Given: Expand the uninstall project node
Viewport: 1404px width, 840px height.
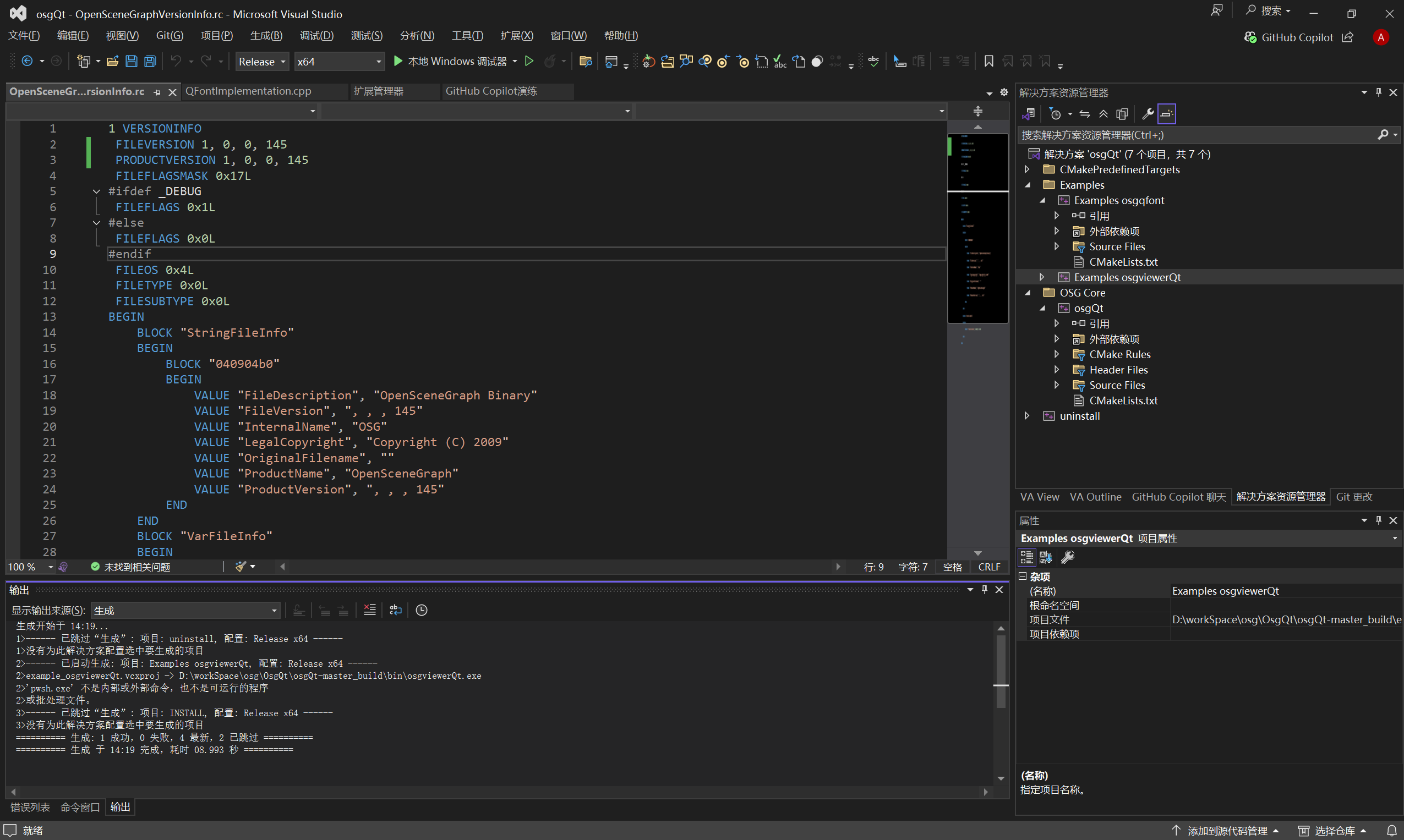Looking at the screenshot, I should [x=1027, y=415].
